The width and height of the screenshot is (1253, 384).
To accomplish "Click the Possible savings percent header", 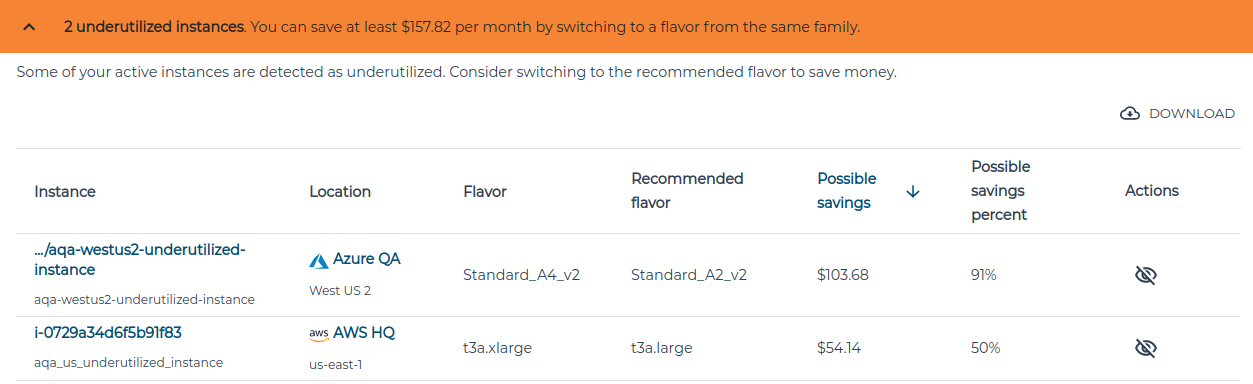I will tap(1001, 191).
